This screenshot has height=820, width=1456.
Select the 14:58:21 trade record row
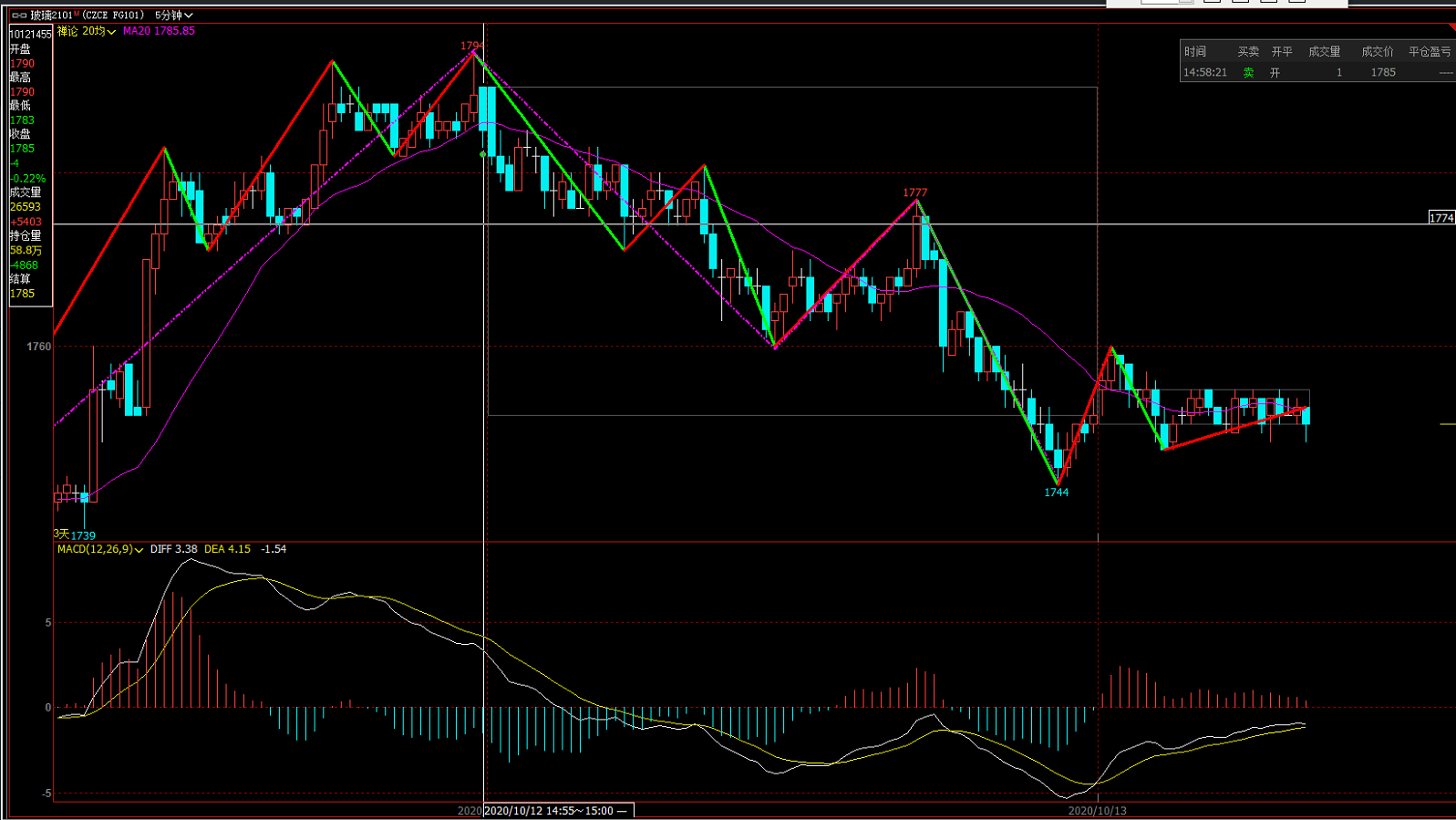[1316, 72]
